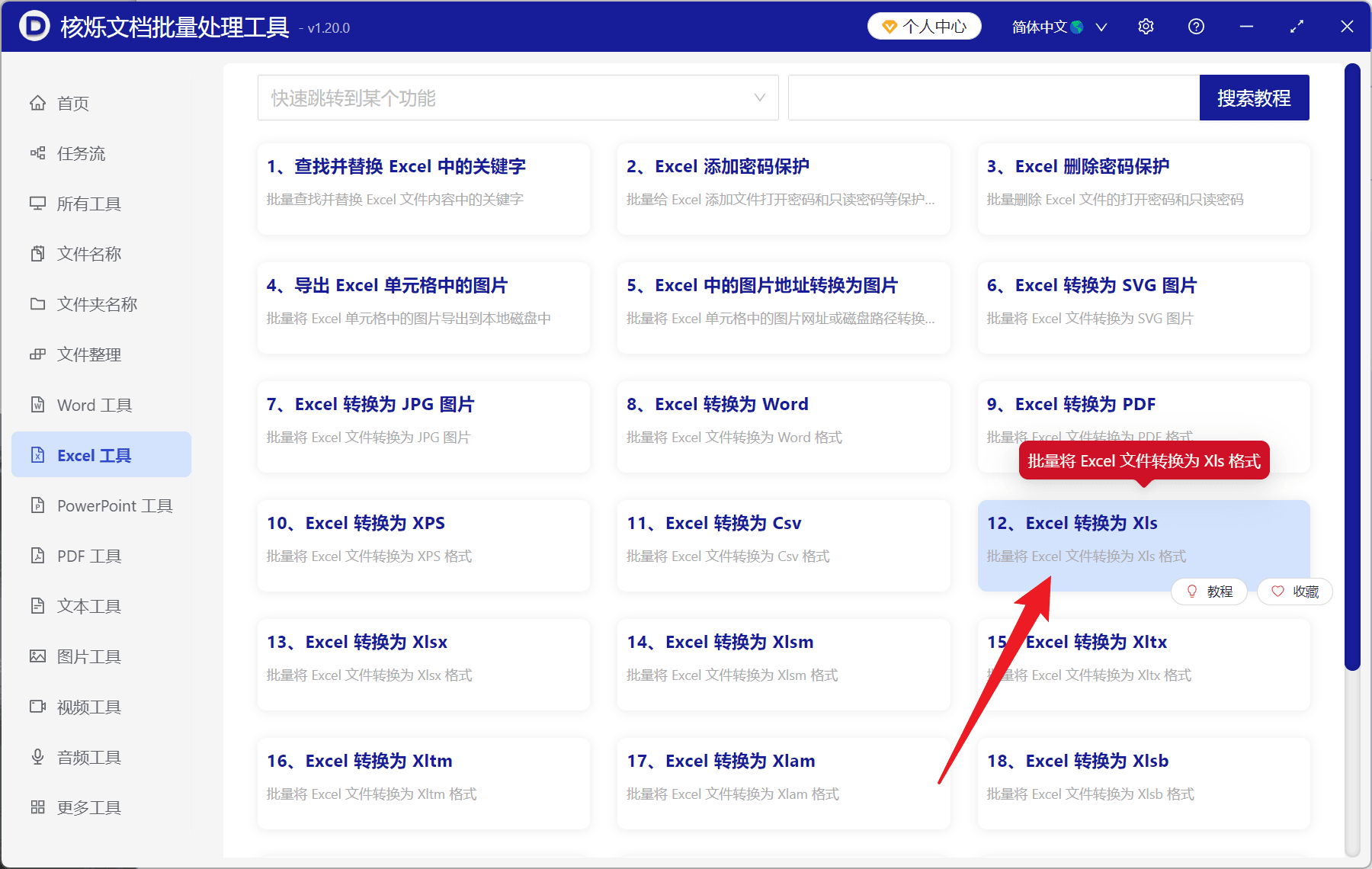Click the PowerPoint document icon in sidebar

(x=37, y=505)
